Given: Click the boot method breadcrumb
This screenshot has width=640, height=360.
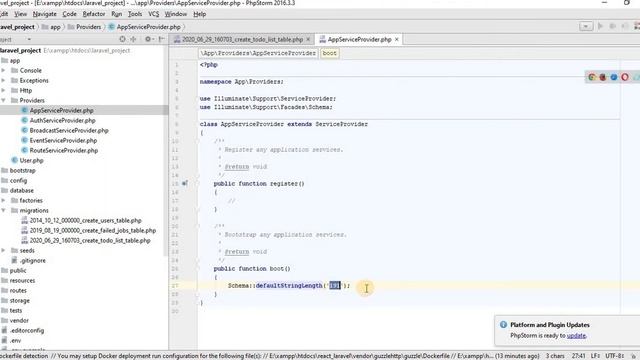Looking at the screenshot, I should tap(329, 53).
